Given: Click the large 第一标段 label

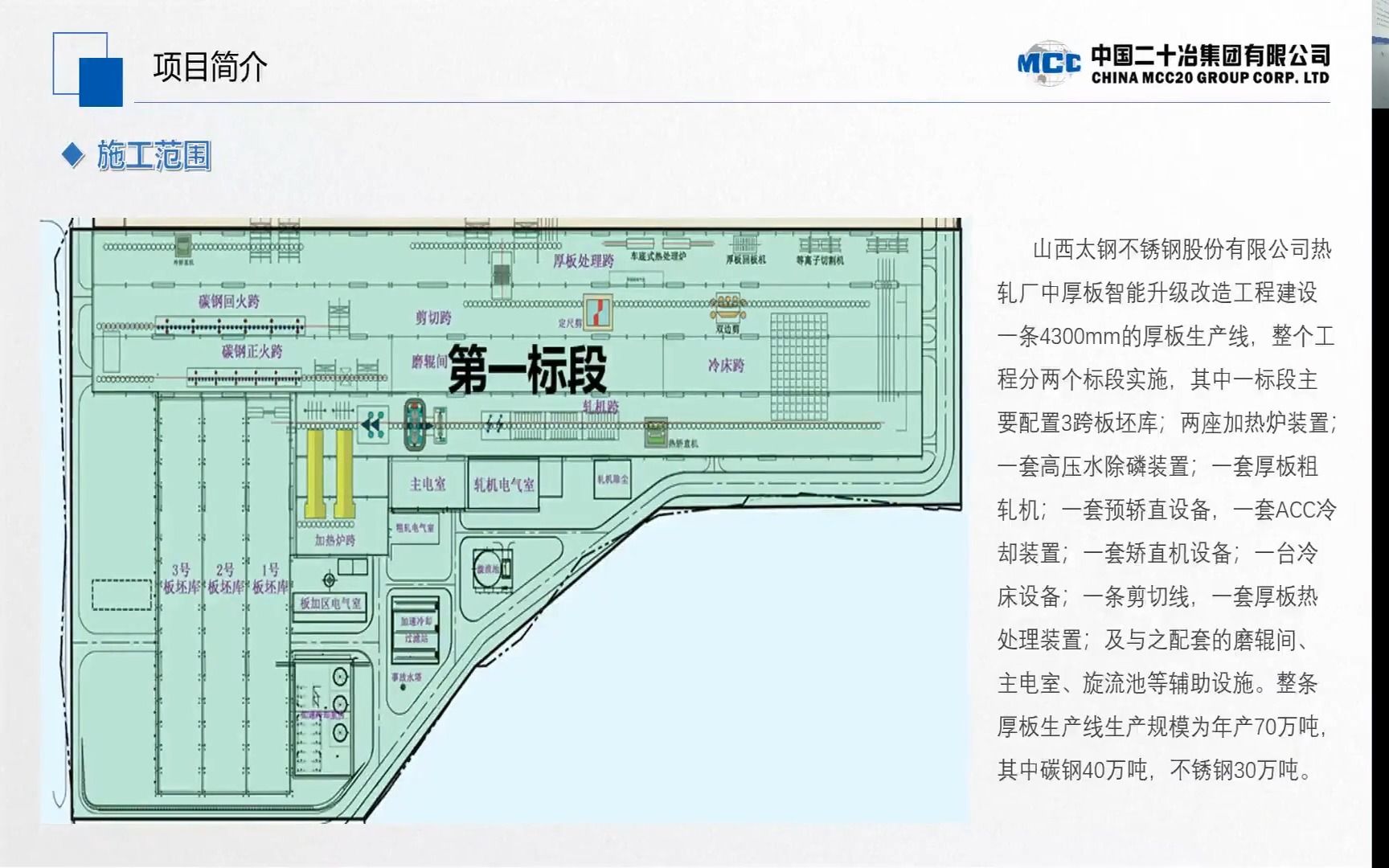Looking at the screenshot, I should (527, 370).
